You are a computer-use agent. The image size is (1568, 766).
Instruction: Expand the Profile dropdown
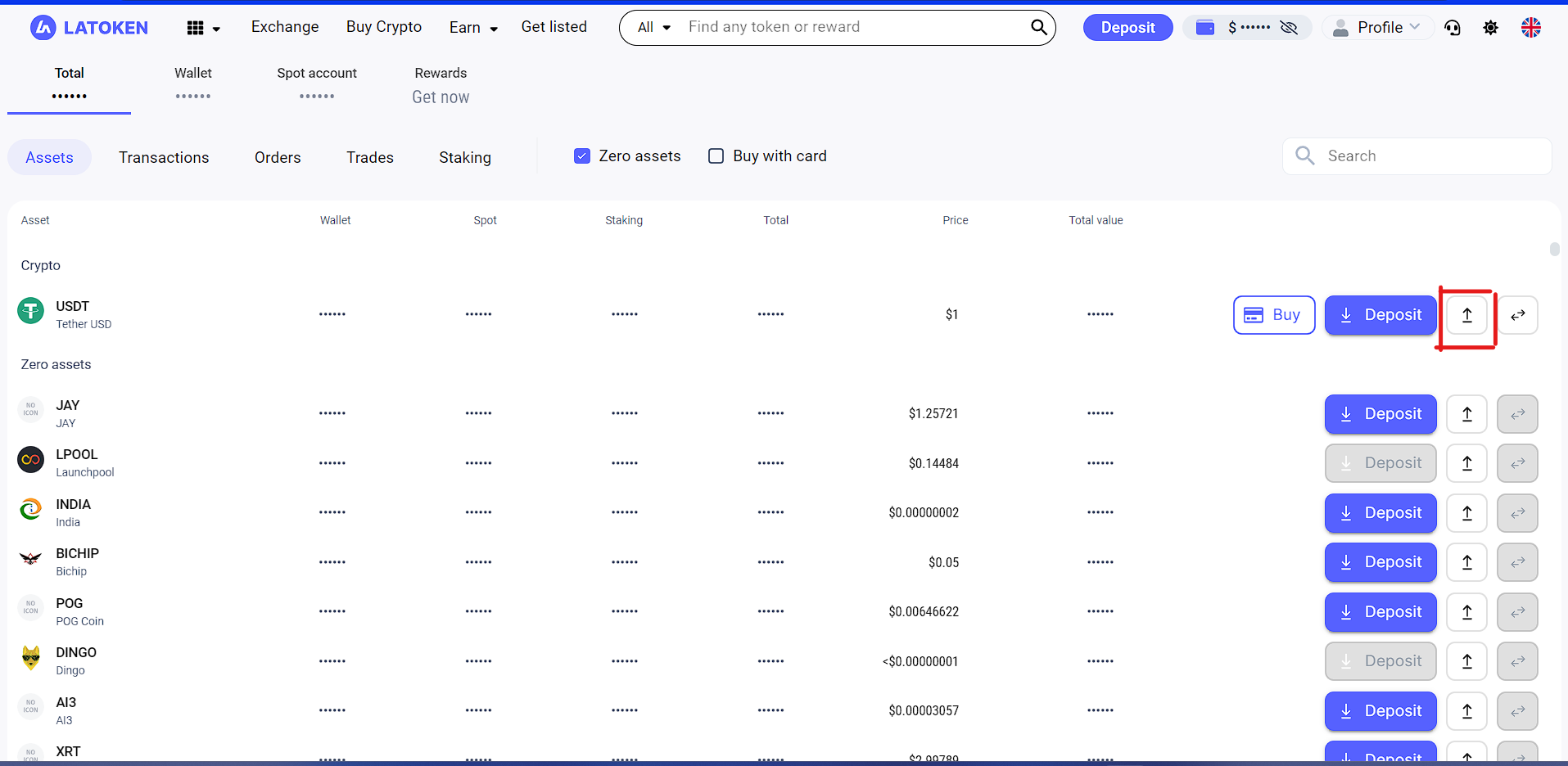(1378, 28)
